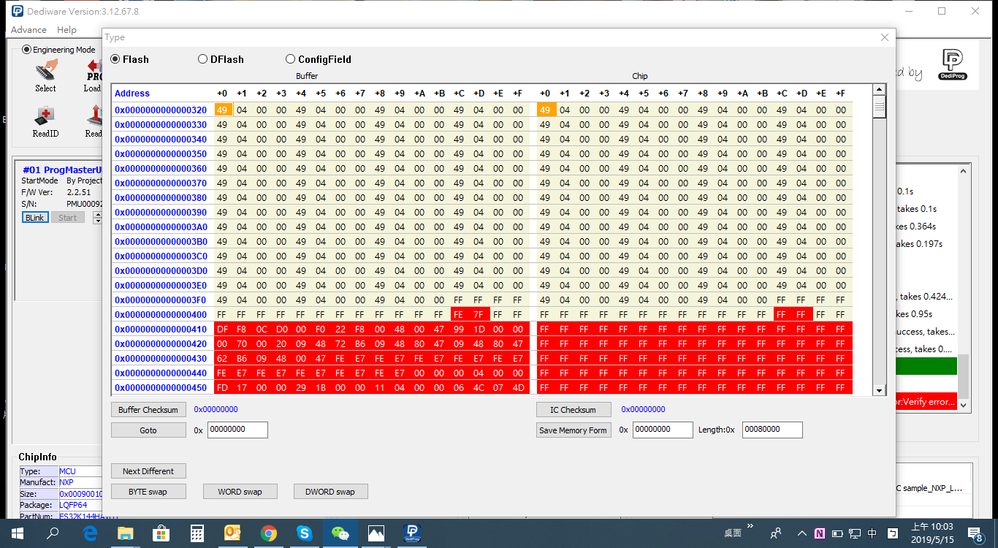
Task: Click the hex view scrollbar thumb
Action: 879,107
